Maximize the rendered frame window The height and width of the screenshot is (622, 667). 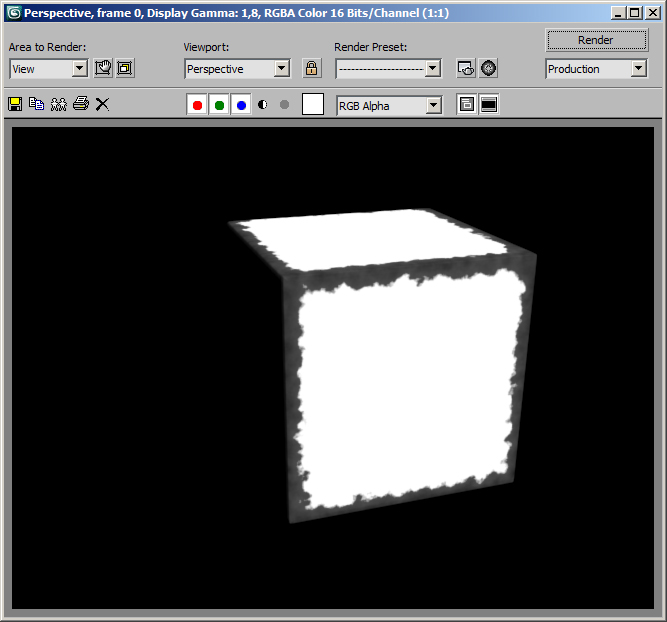(x=634, y=13)
